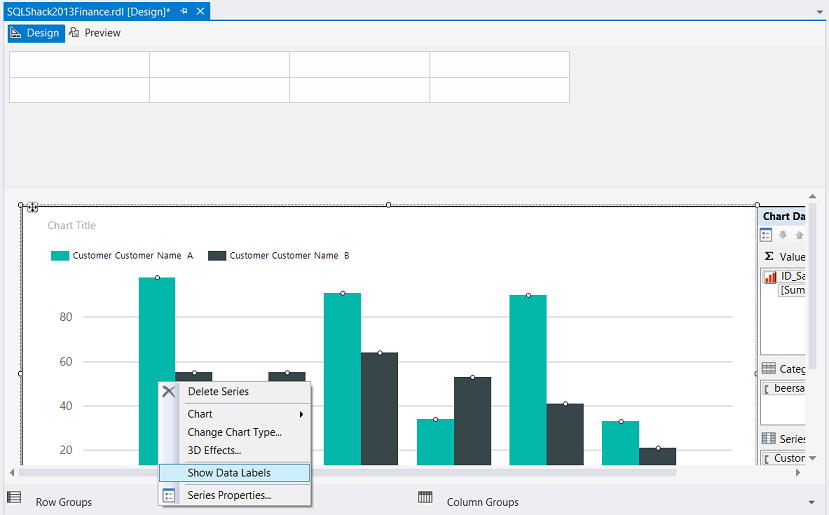Click the Series Groups table icon

[x=768, y=439]
